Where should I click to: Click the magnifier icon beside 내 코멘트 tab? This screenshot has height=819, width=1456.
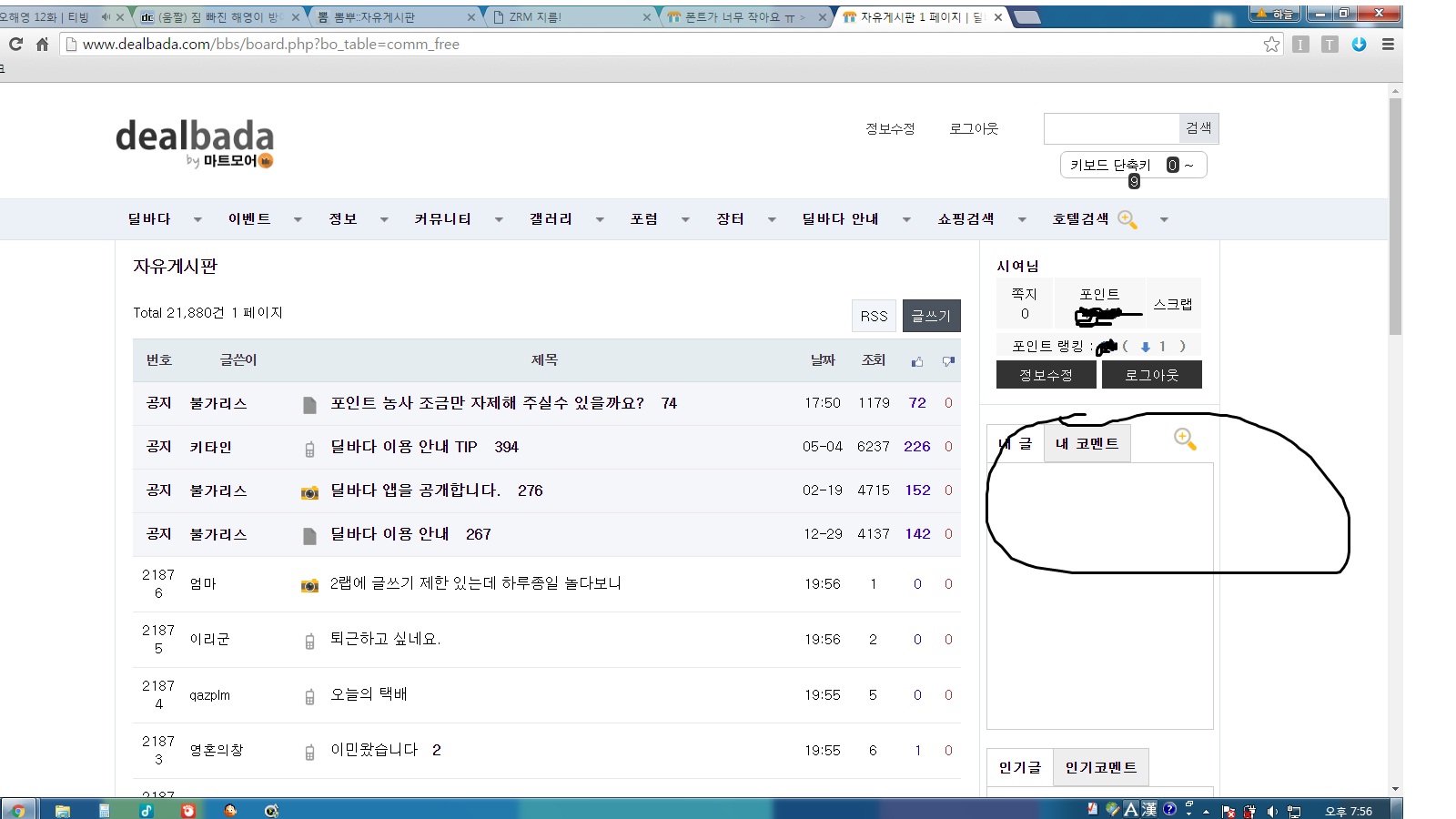click(x=1185, y=440)
